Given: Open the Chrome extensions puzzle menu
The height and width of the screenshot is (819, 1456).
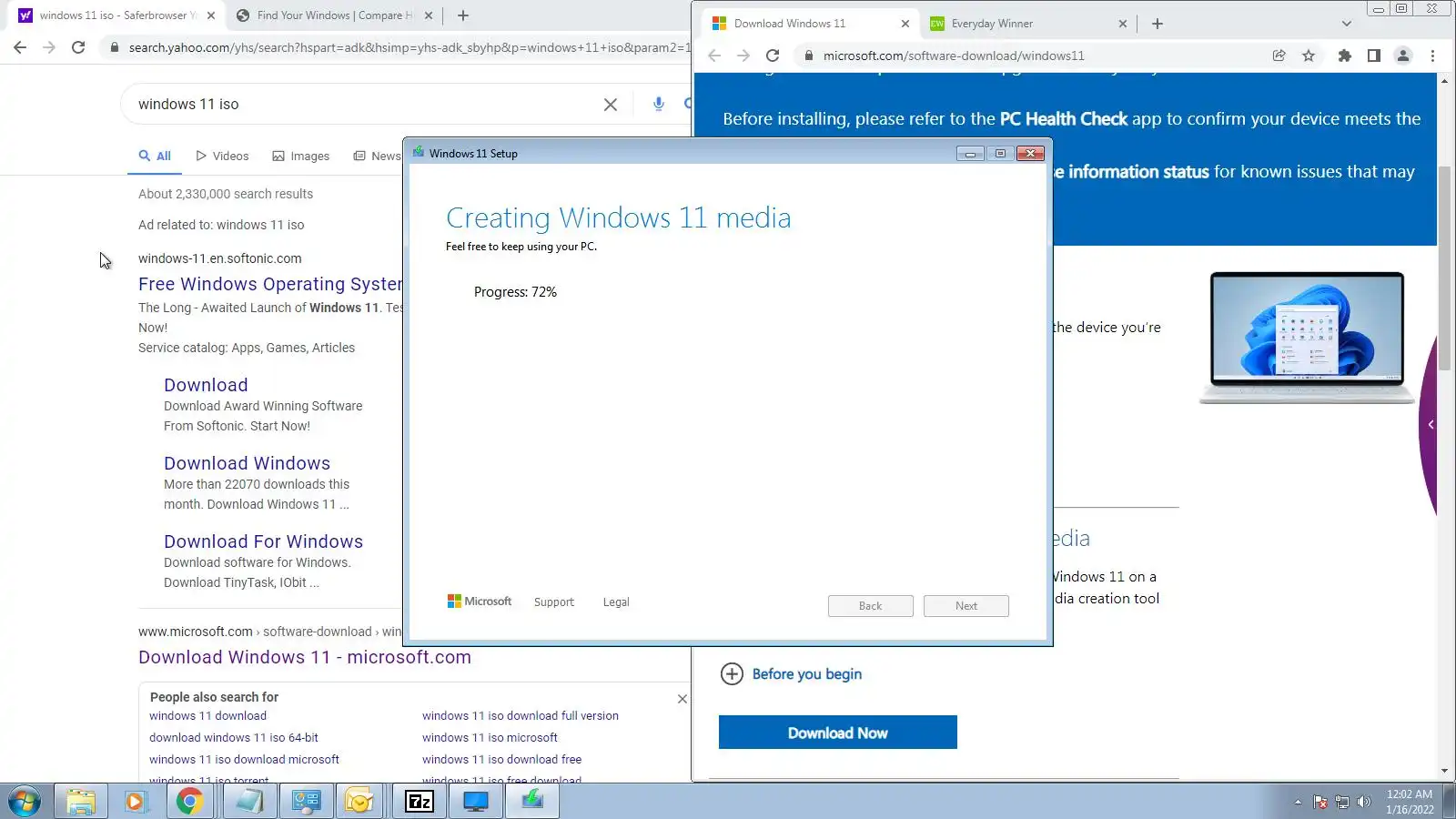Looking at the screenshot, I should [x=1344, y=56].
